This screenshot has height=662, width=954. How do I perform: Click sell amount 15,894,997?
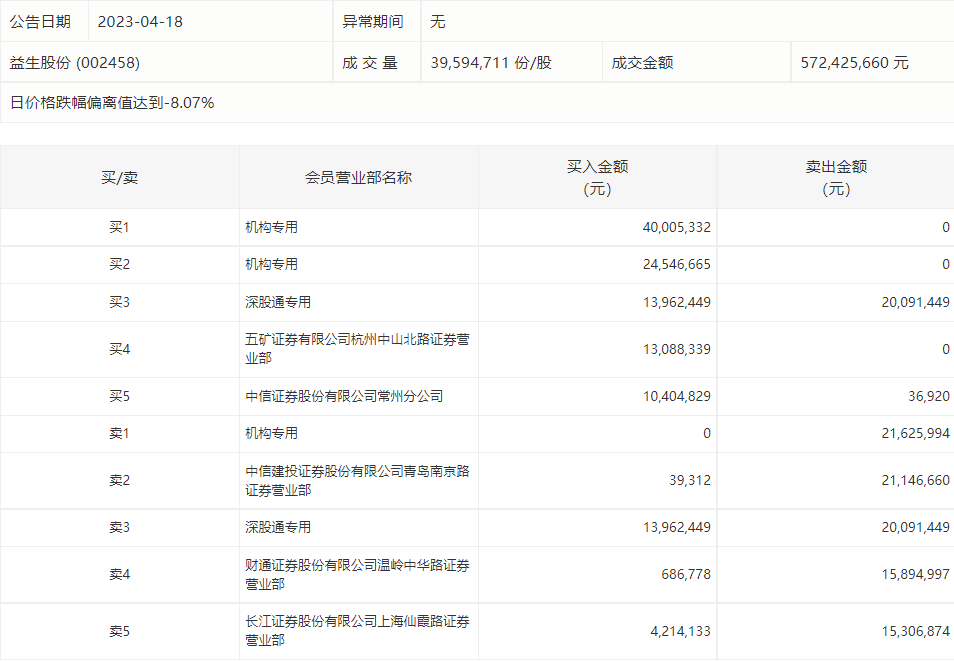click(916, 574)
